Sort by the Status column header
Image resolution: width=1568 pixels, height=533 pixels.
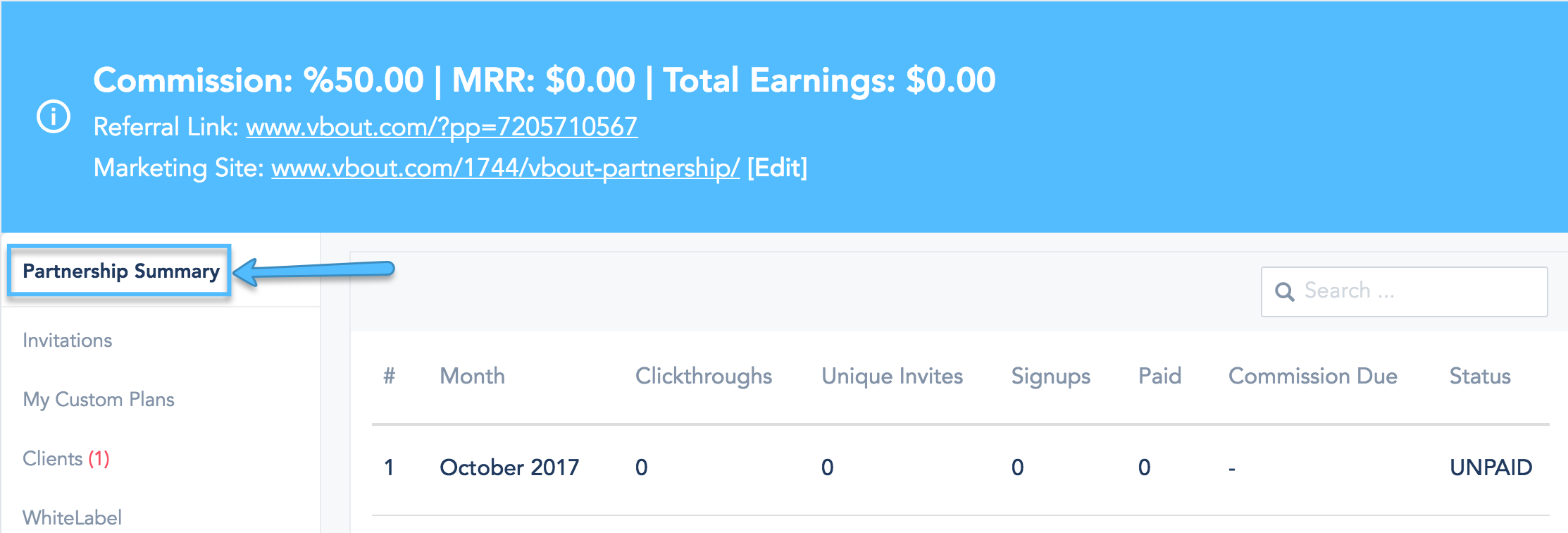[x=1480, y=376]
